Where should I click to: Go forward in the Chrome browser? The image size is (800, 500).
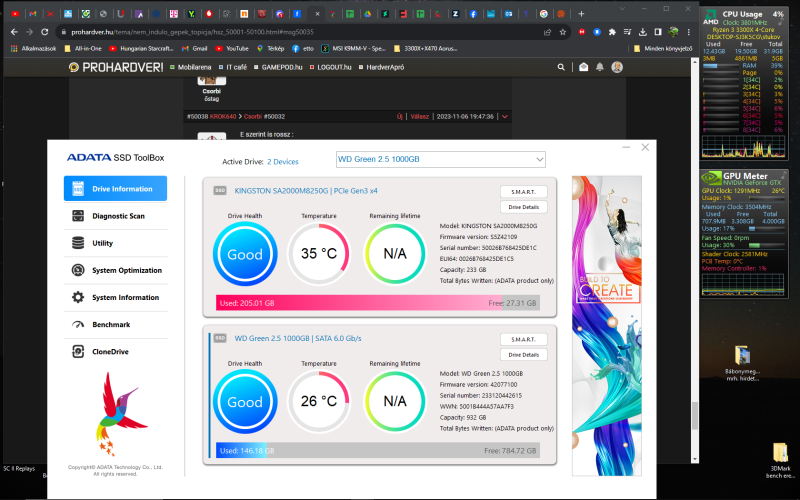pos(29,32)
